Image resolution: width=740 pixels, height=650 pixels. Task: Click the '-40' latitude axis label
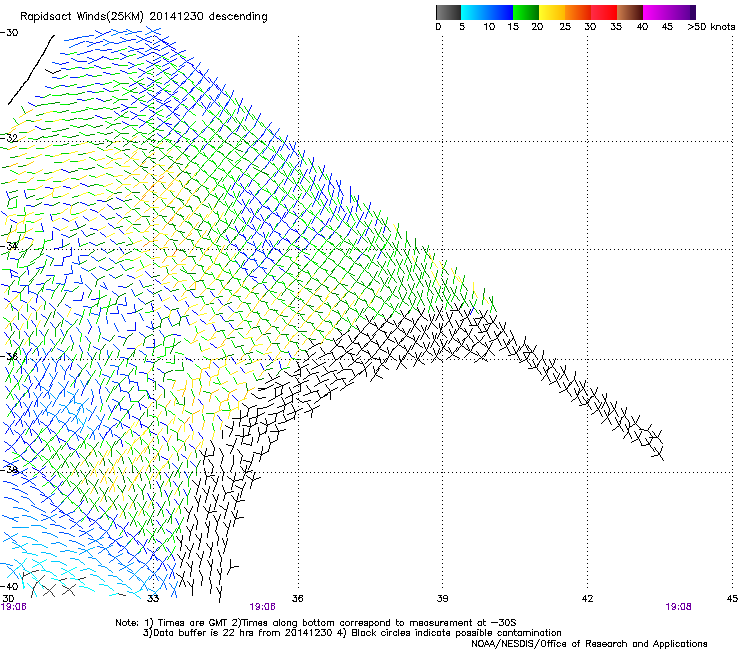[9, 586]
